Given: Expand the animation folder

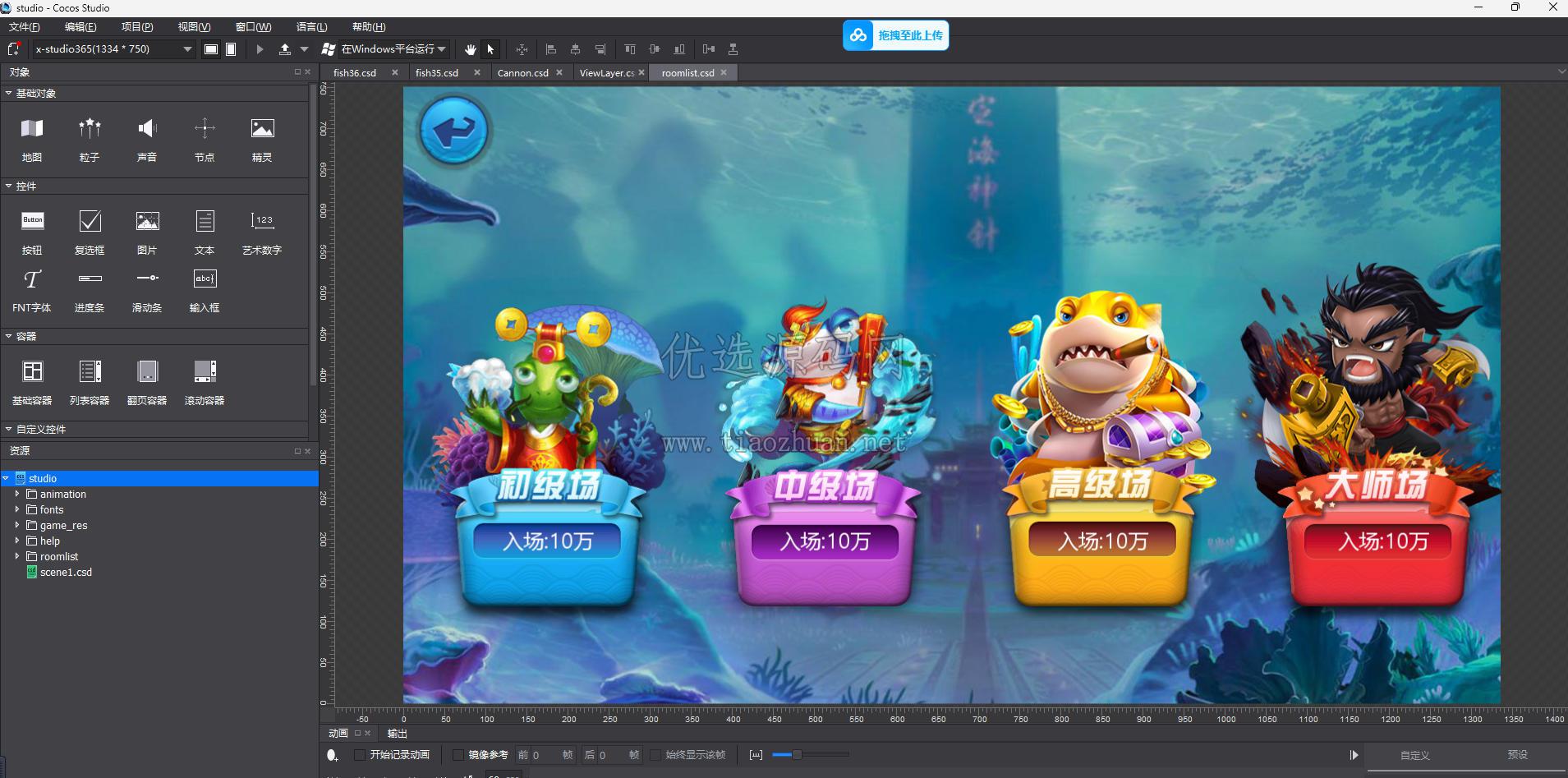Looking at the screenshot, I should (x=17, y=494).
